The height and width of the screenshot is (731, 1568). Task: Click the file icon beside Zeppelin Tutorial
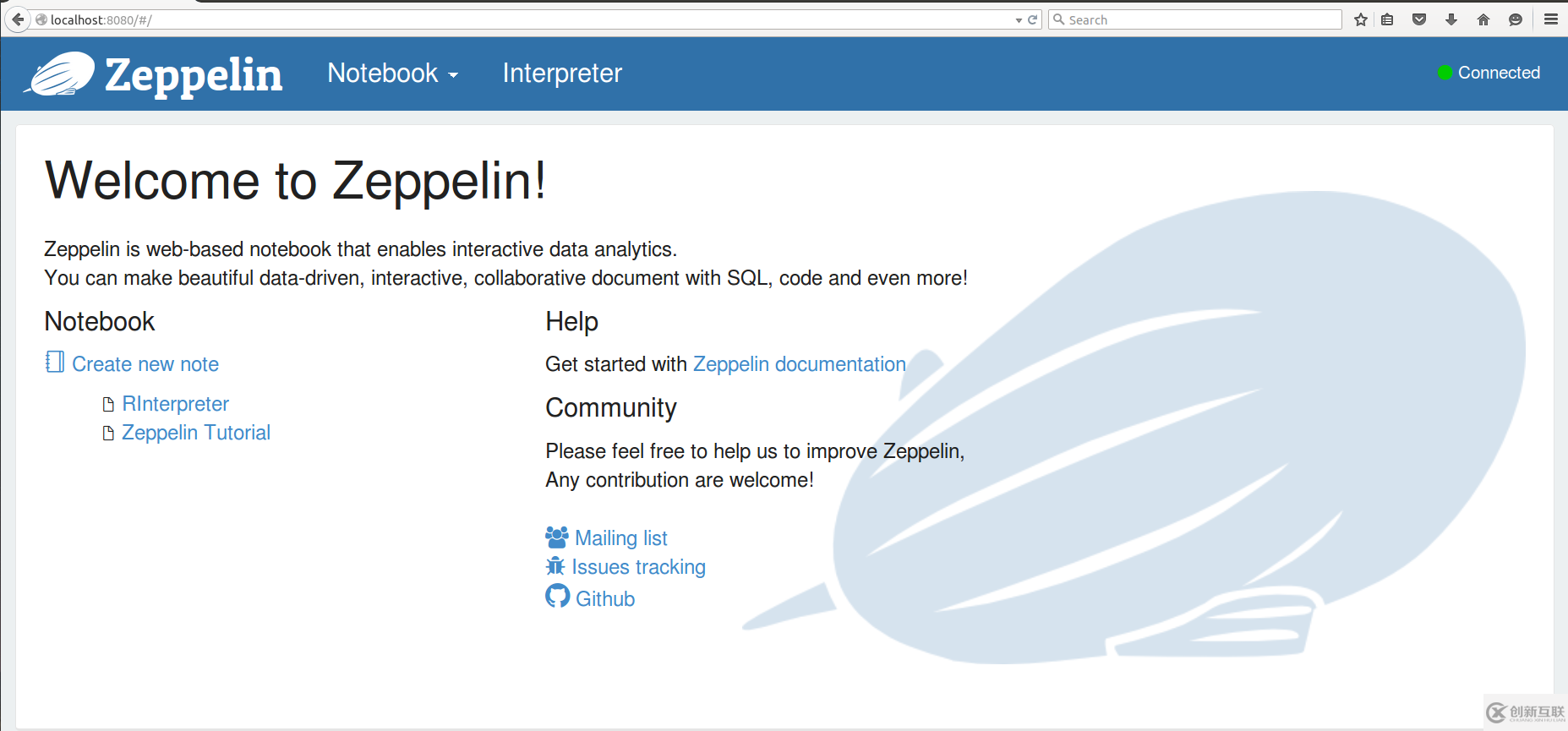pyautogui.click(x=108, y=434)
